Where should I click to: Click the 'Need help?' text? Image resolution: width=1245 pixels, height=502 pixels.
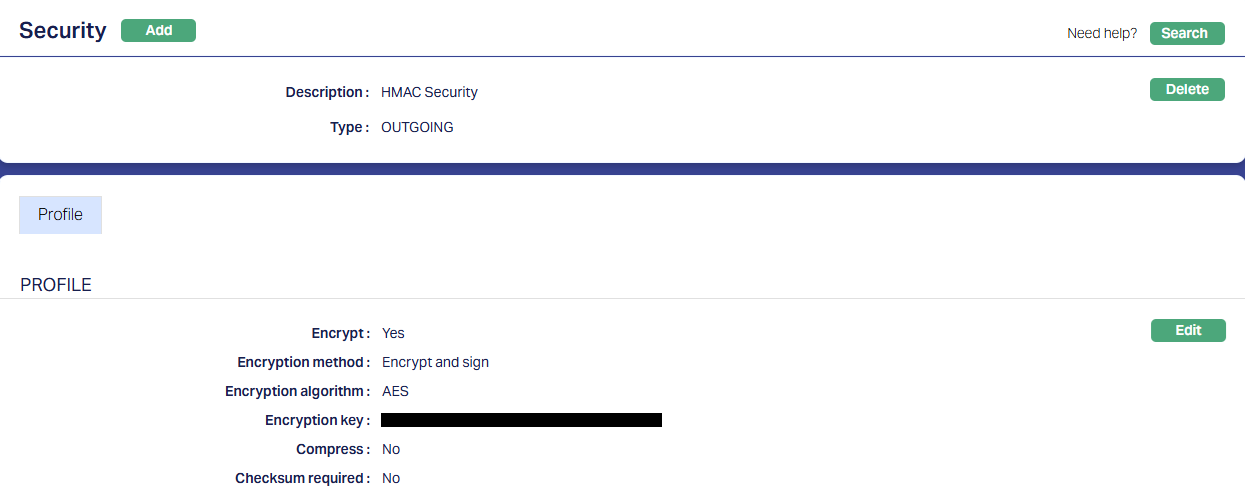coord(1102,33)
